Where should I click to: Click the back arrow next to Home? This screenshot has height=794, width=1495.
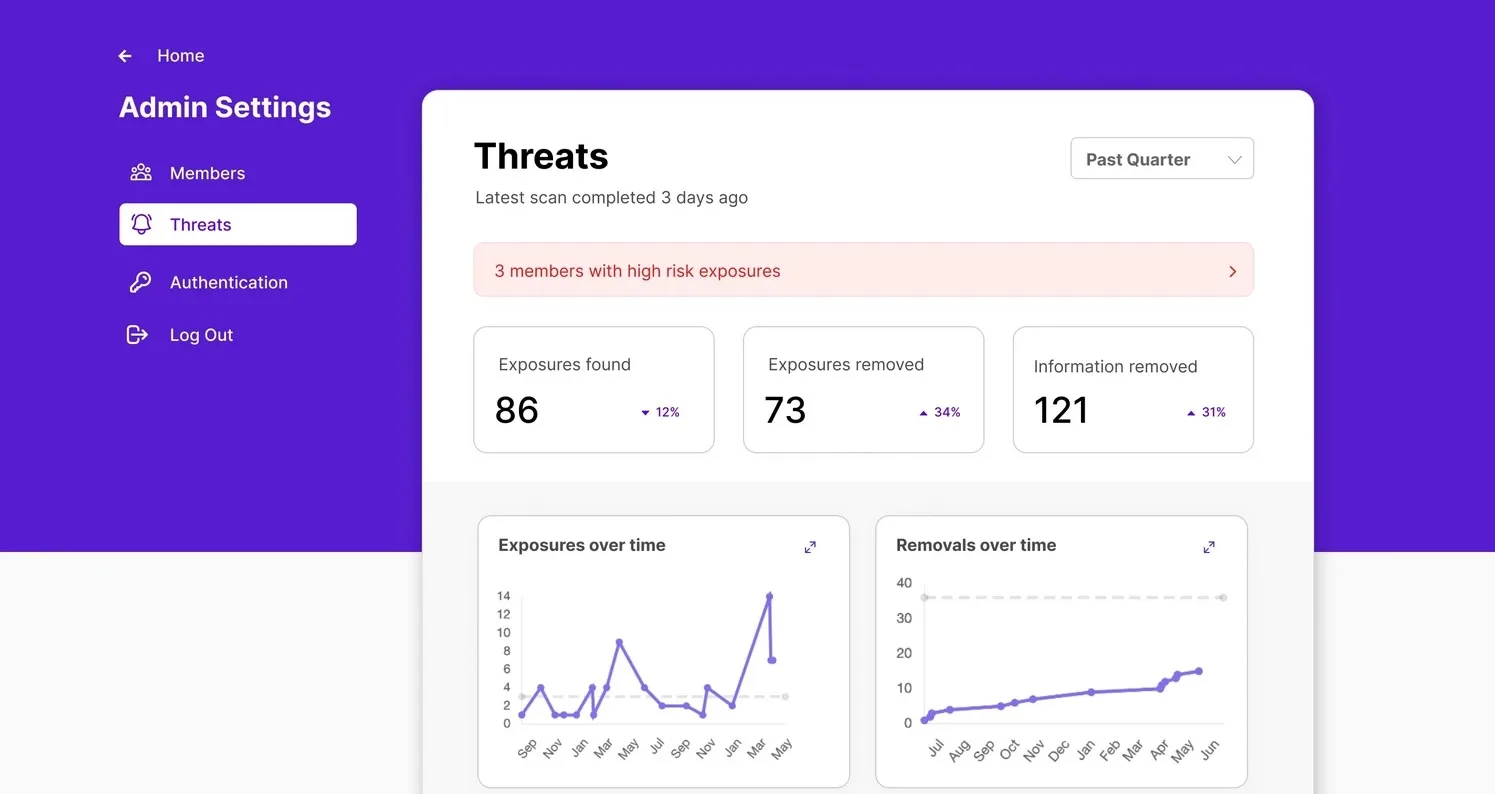pyautogui.click(x=123, y=56)
